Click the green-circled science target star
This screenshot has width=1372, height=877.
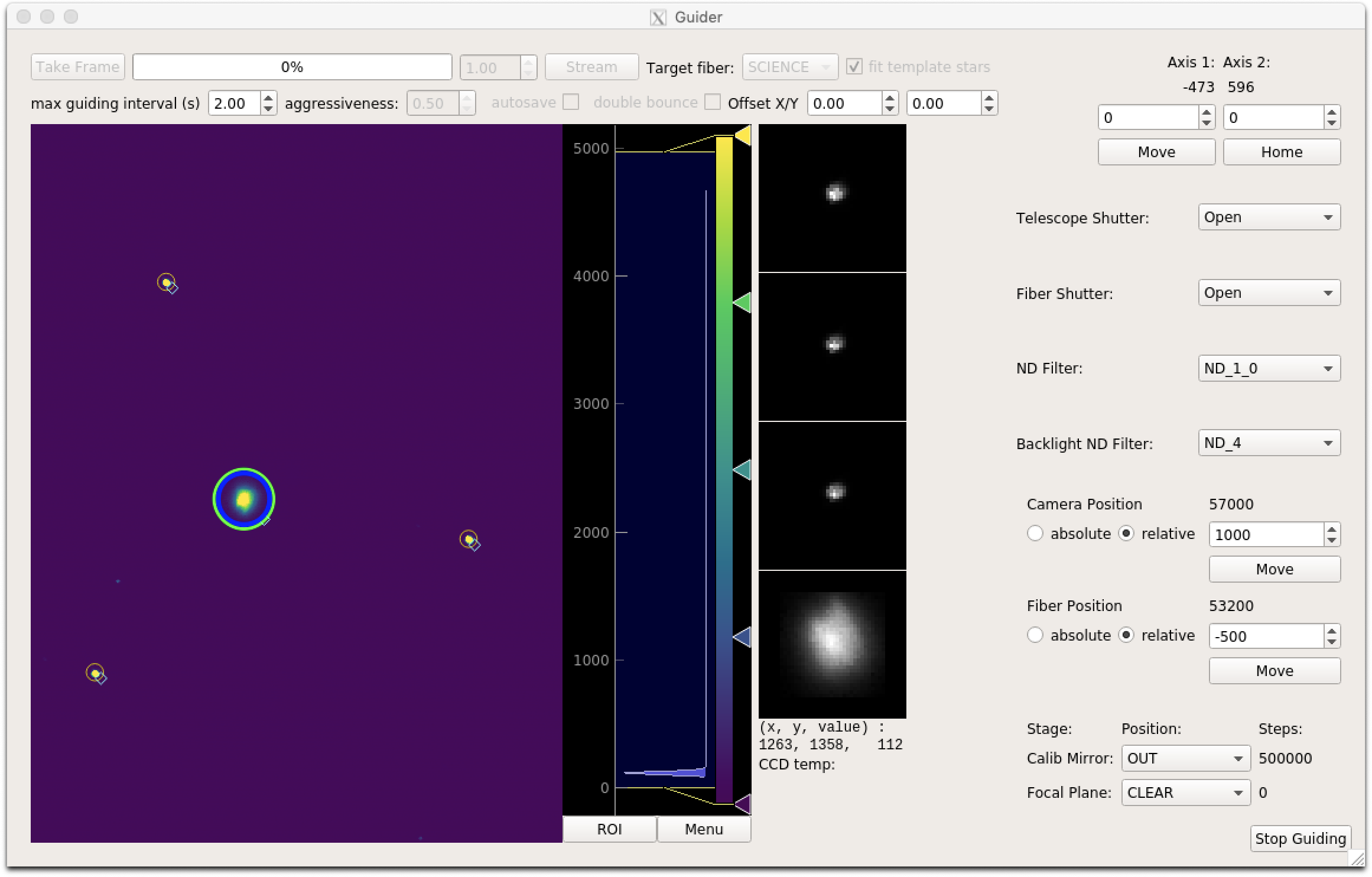243,499
